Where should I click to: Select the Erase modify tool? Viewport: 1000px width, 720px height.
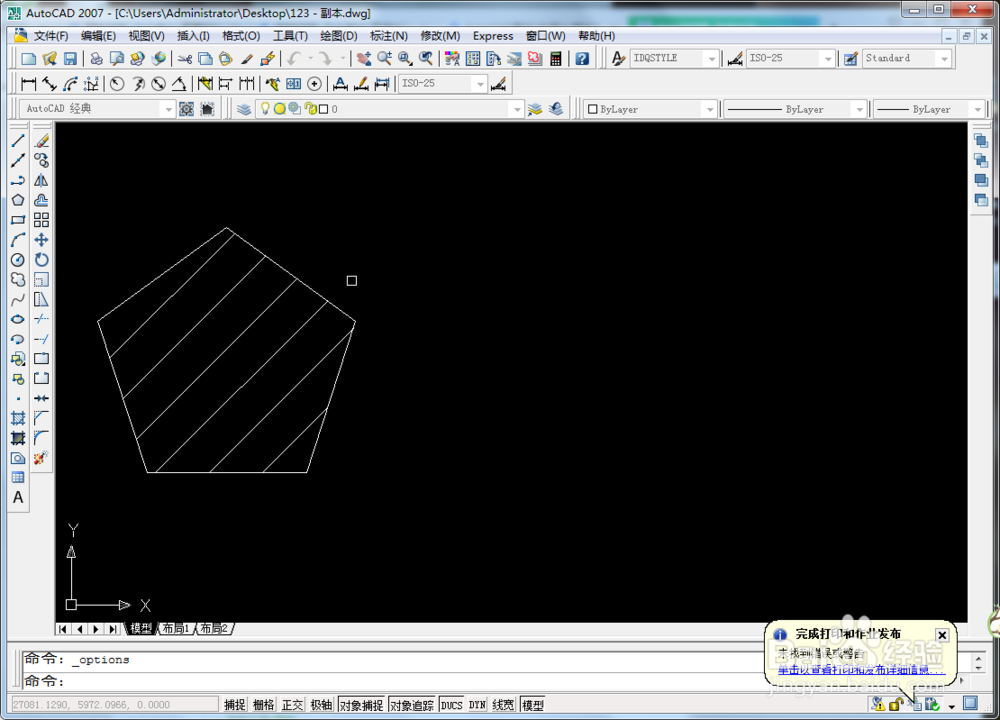click(41, 140)
